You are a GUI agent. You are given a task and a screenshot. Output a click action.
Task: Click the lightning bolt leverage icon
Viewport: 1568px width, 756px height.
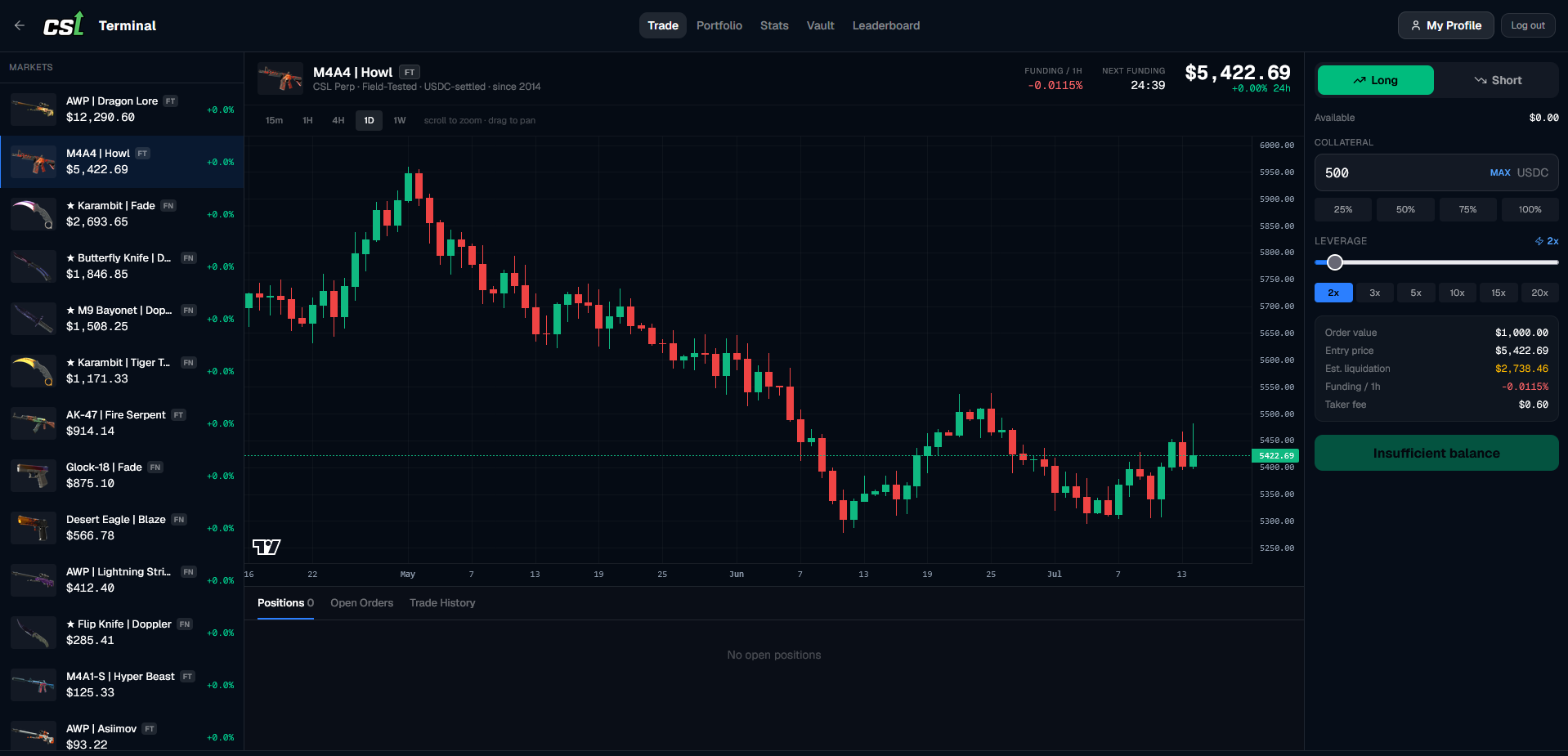tap(1539, 241)
